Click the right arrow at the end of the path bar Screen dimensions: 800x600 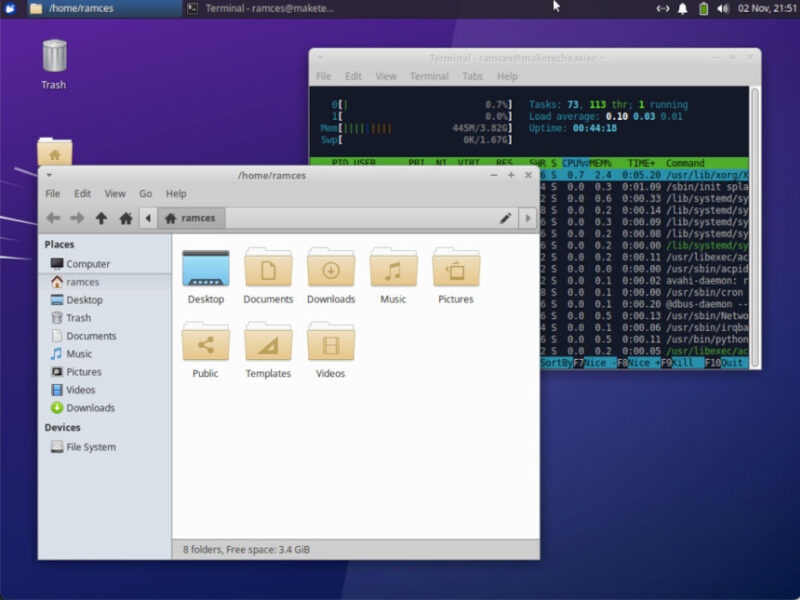tap(527, 218)
